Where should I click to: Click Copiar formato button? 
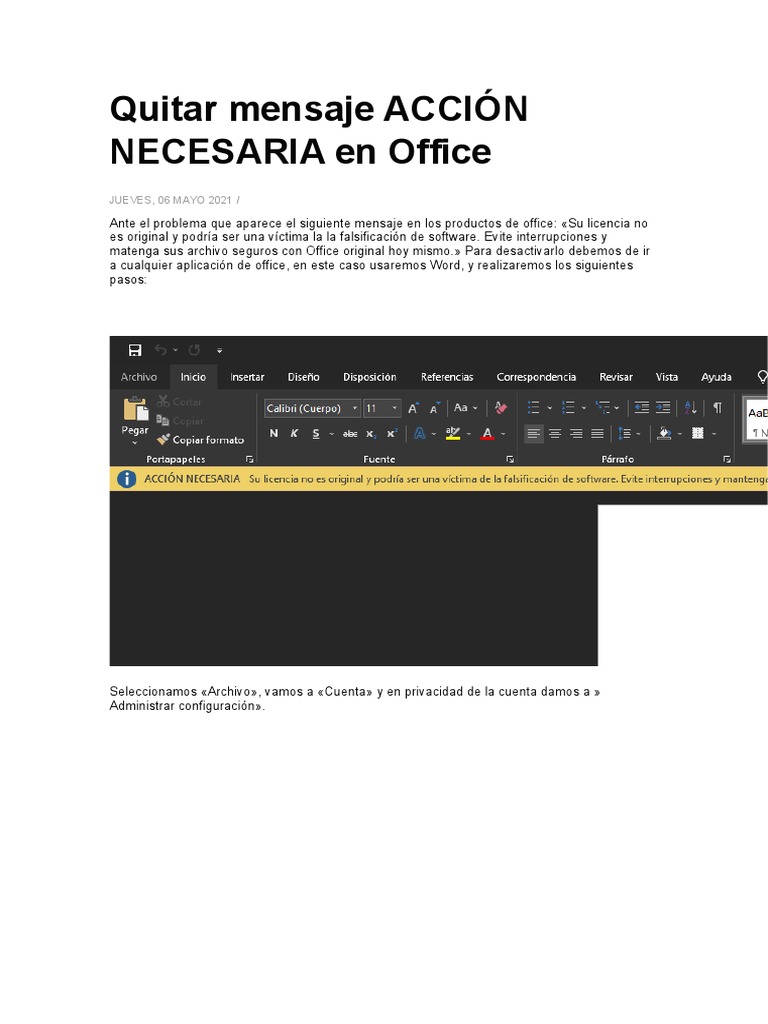[200, 440]
